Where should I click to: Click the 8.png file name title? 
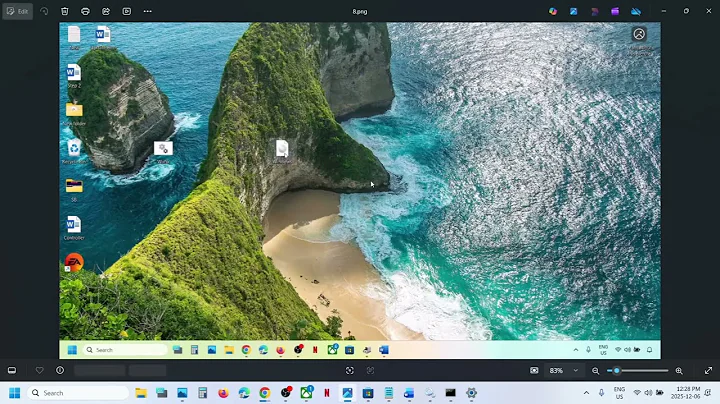click(360, 11)
